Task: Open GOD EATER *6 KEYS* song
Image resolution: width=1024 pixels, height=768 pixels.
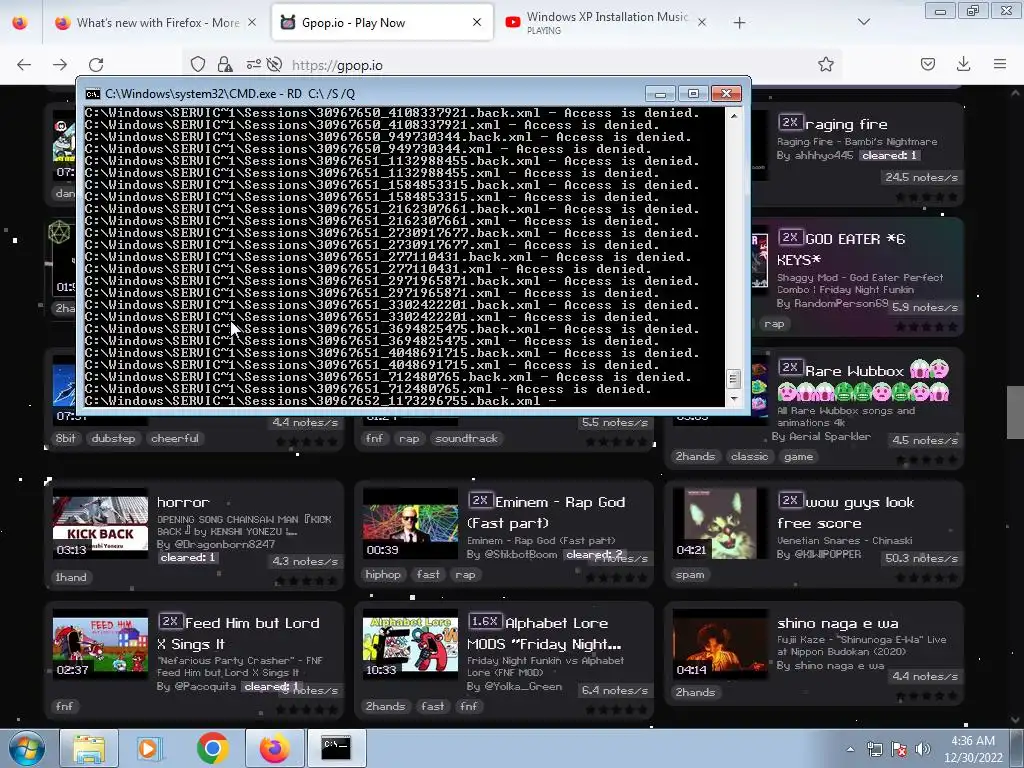Action: click(x=842, y=249)
